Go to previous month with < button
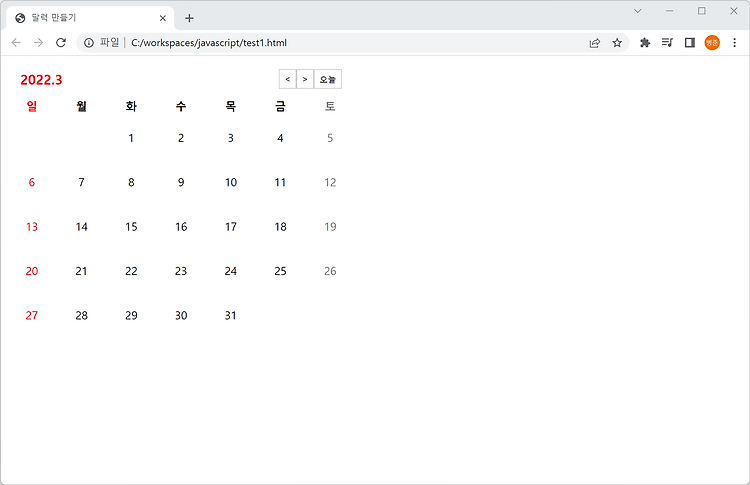The width and height of the screenshot is (750, 485). (287, 79)
